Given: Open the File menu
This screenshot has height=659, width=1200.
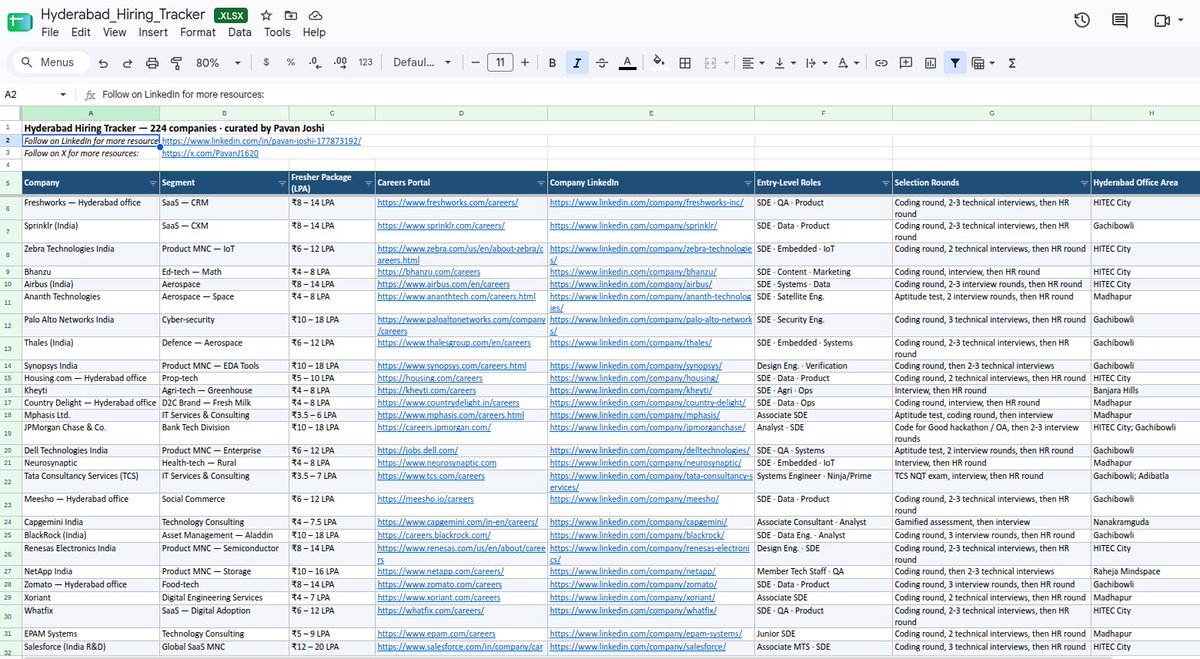Looking at the screenshot, I should point(50,32).
